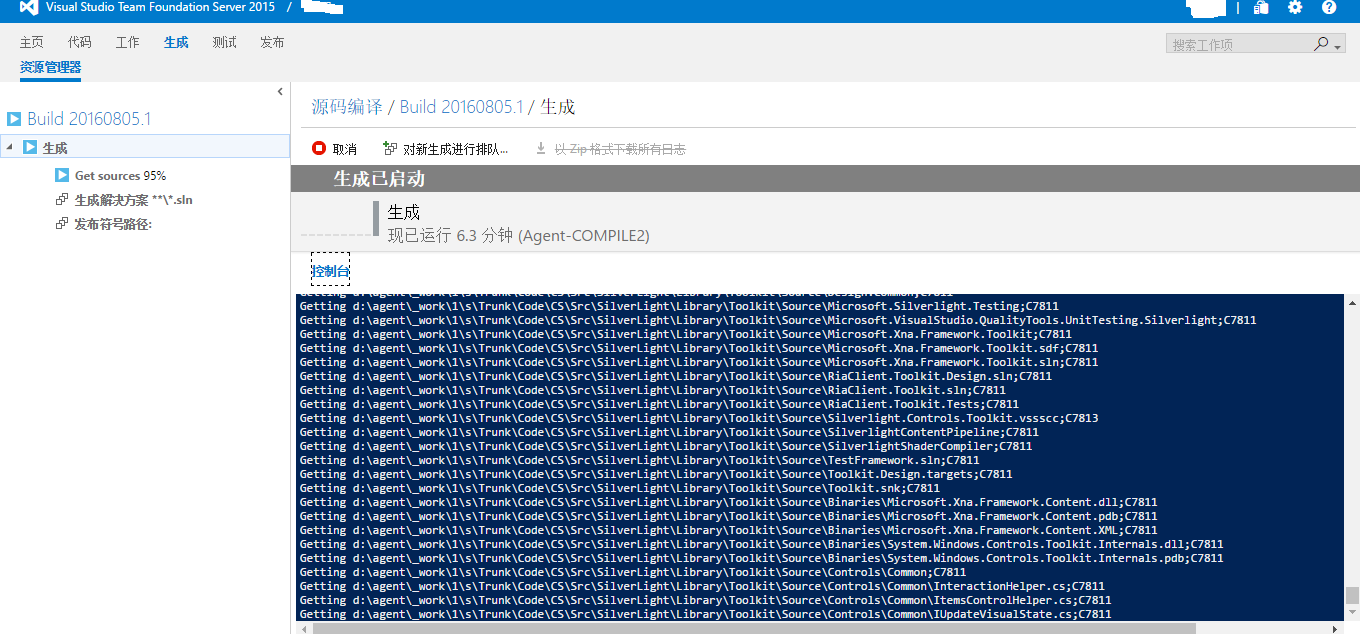Image resolution: width=1360 pixels, height=634 pixels.
Task: Open the help question mark icon
Action: click(1329, 8)
